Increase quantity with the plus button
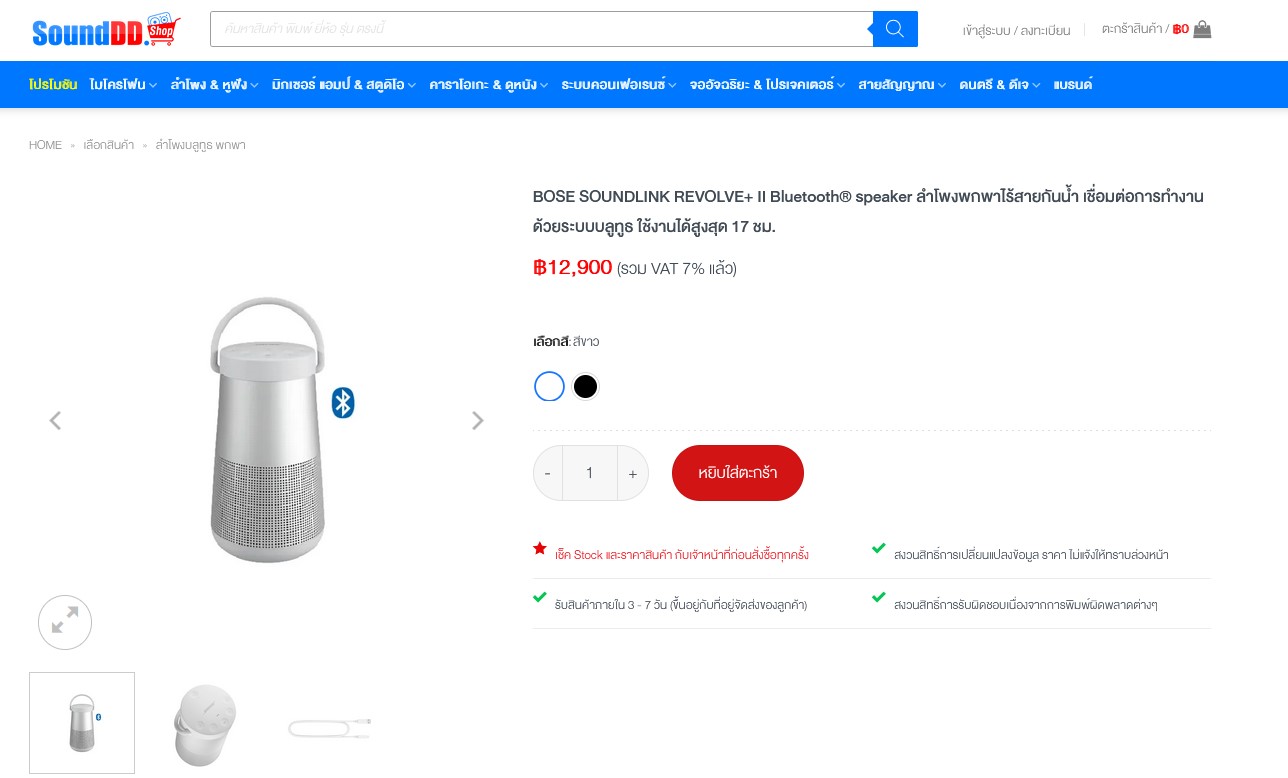The image size is (1288, 778). tap(633, 473)
